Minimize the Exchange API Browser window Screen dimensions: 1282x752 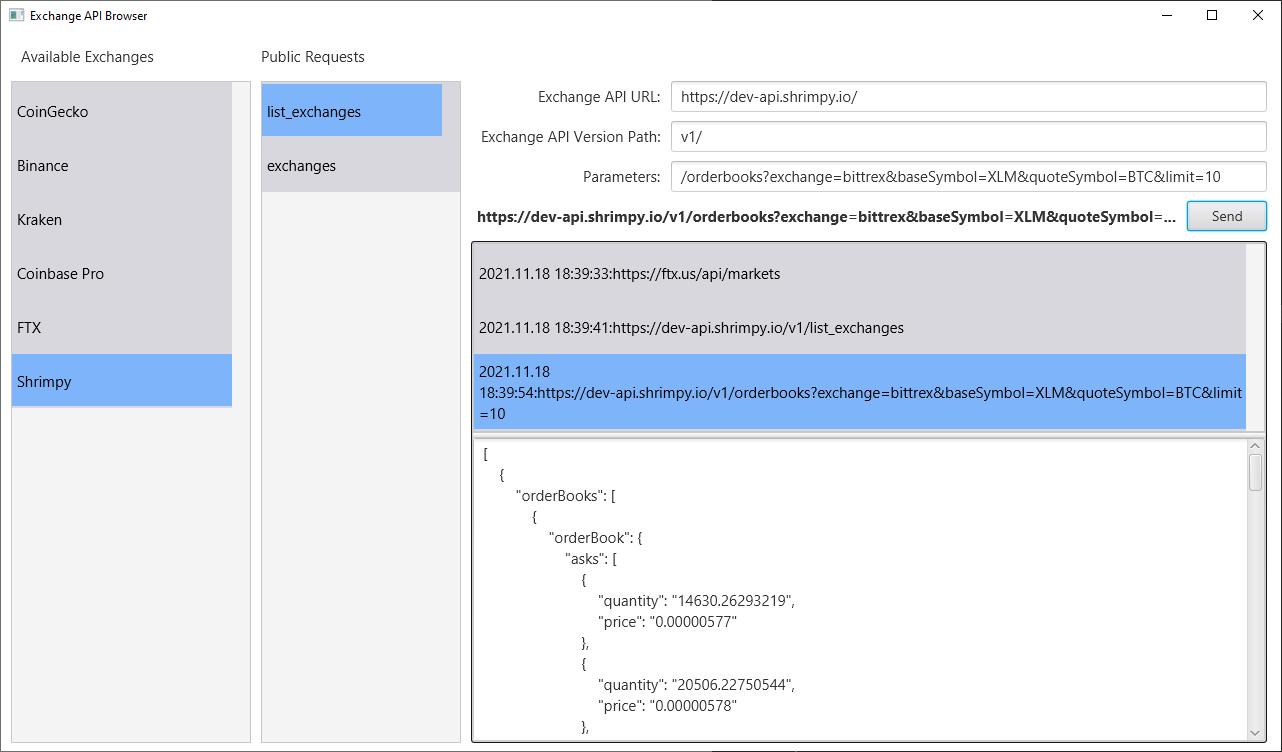coord(1166,15)
